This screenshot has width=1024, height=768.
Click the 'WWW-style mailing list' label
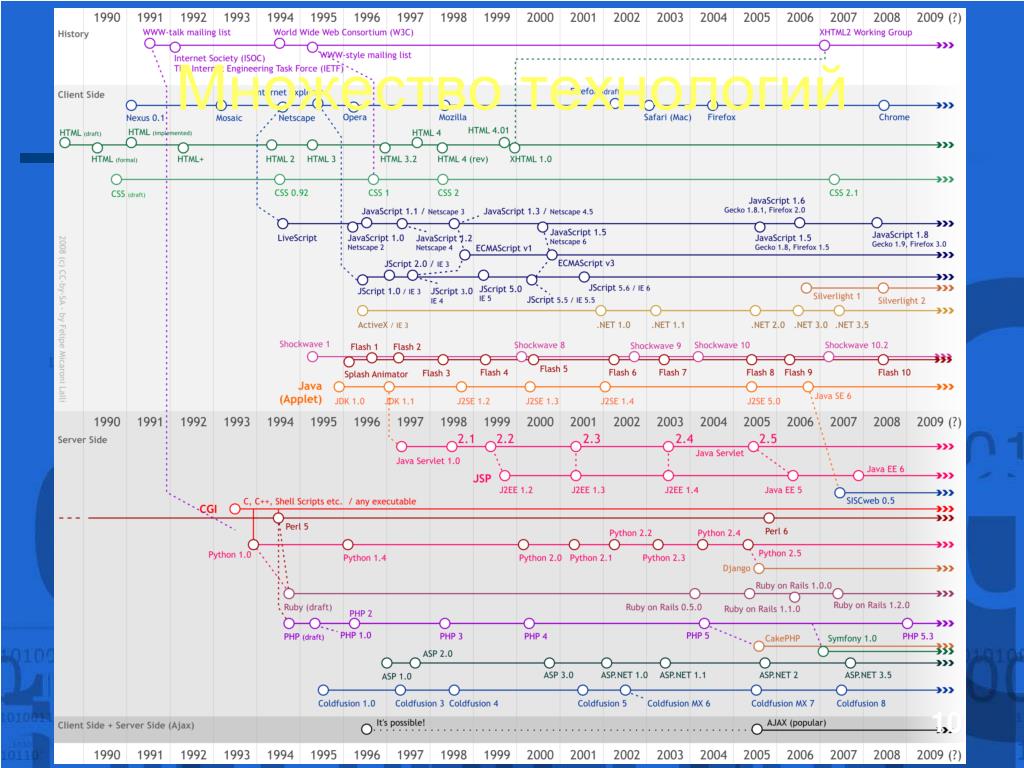(x=366, y=55)
